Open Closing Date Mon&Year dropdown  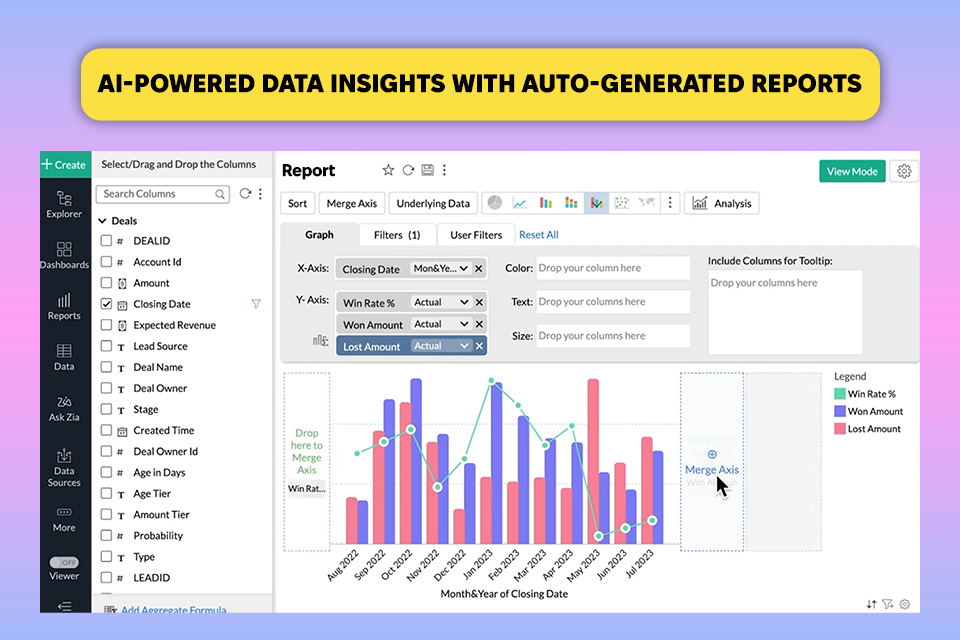click(x=441, y=268)
